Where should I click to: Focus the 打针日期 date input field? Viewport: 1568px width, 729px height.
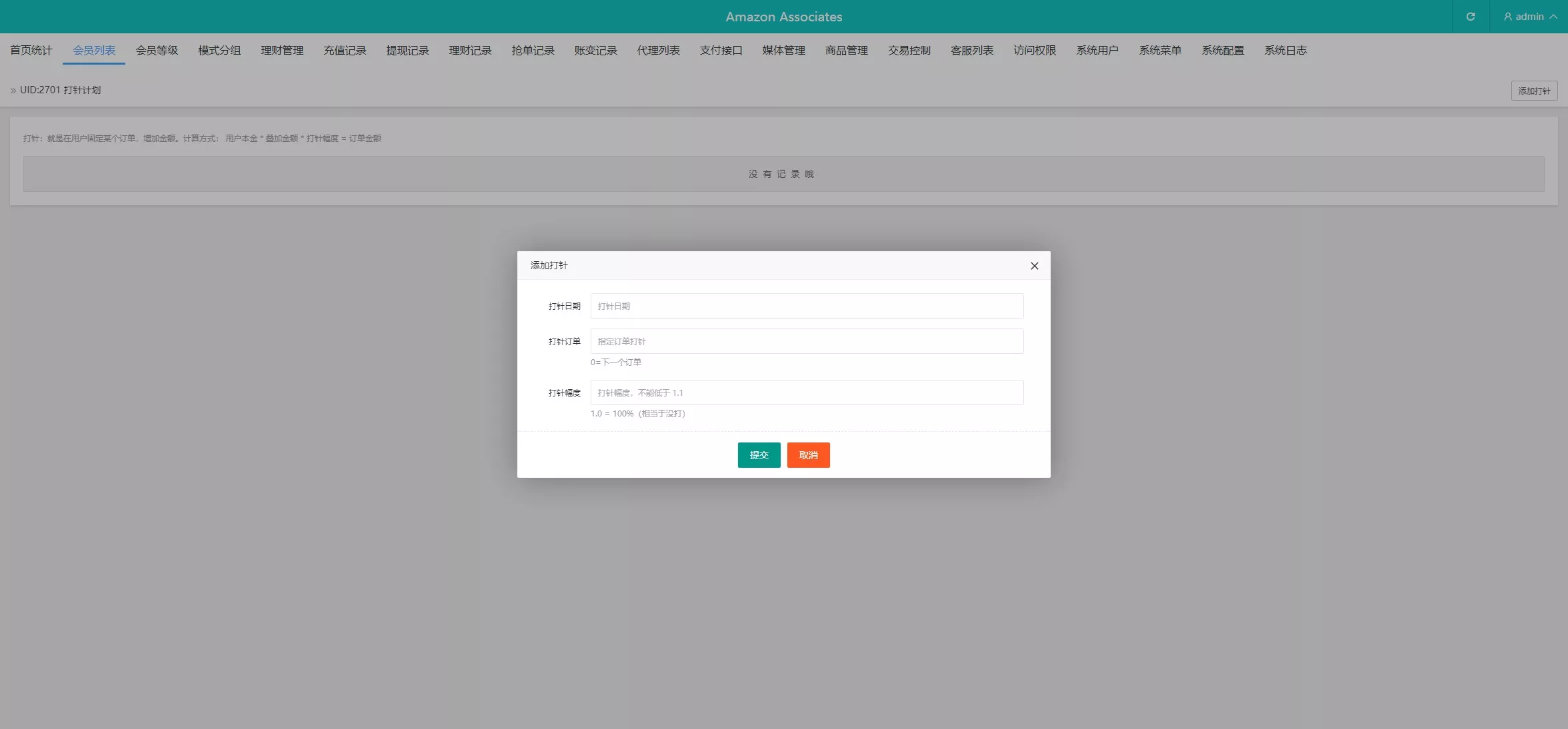coord(807,306)
